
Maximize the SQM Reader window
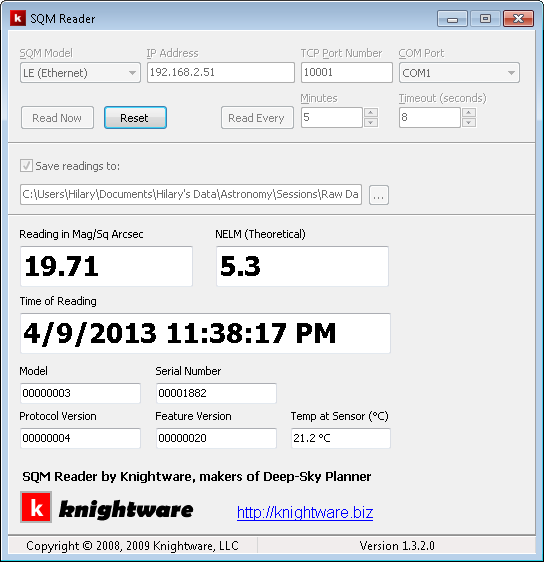[x=485, y=19]
